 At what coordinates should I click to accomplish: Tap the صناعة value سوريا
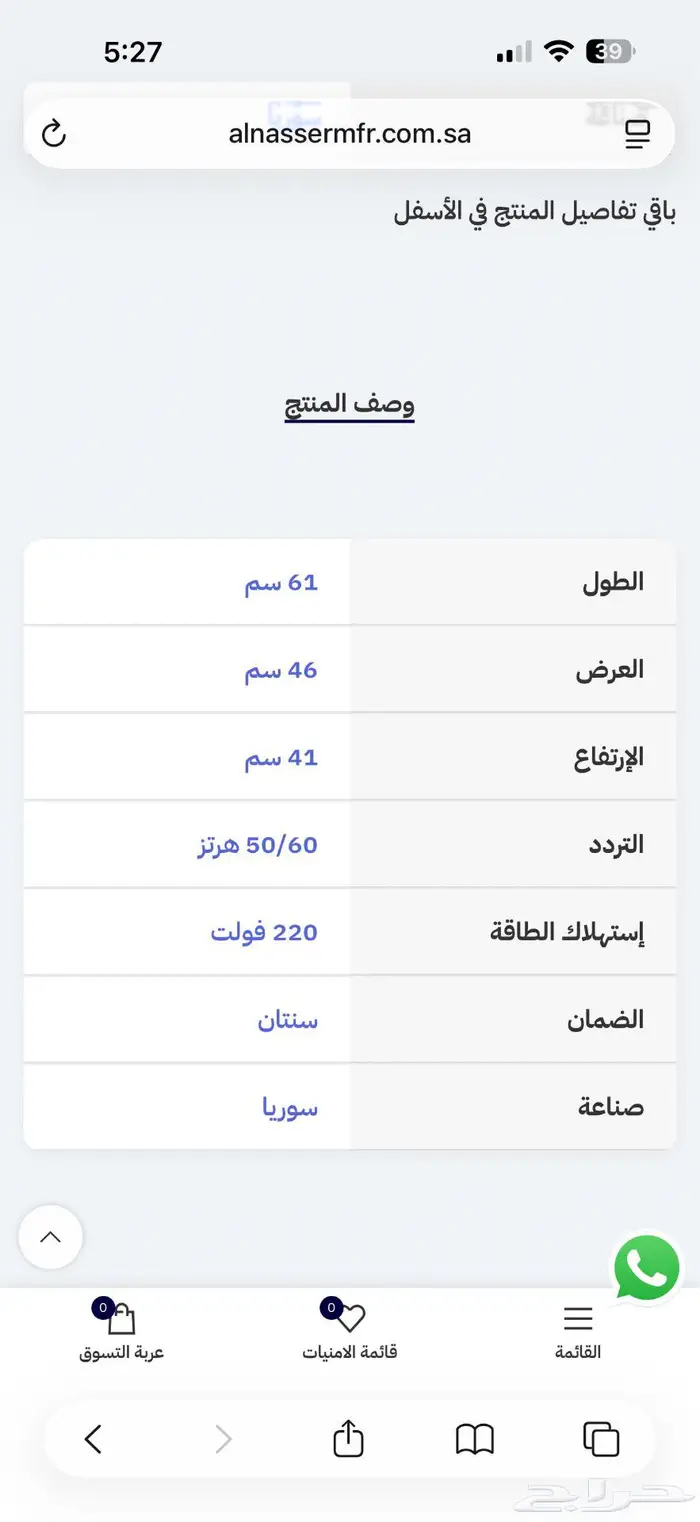pyautogui.click(x=290, y=1107)
